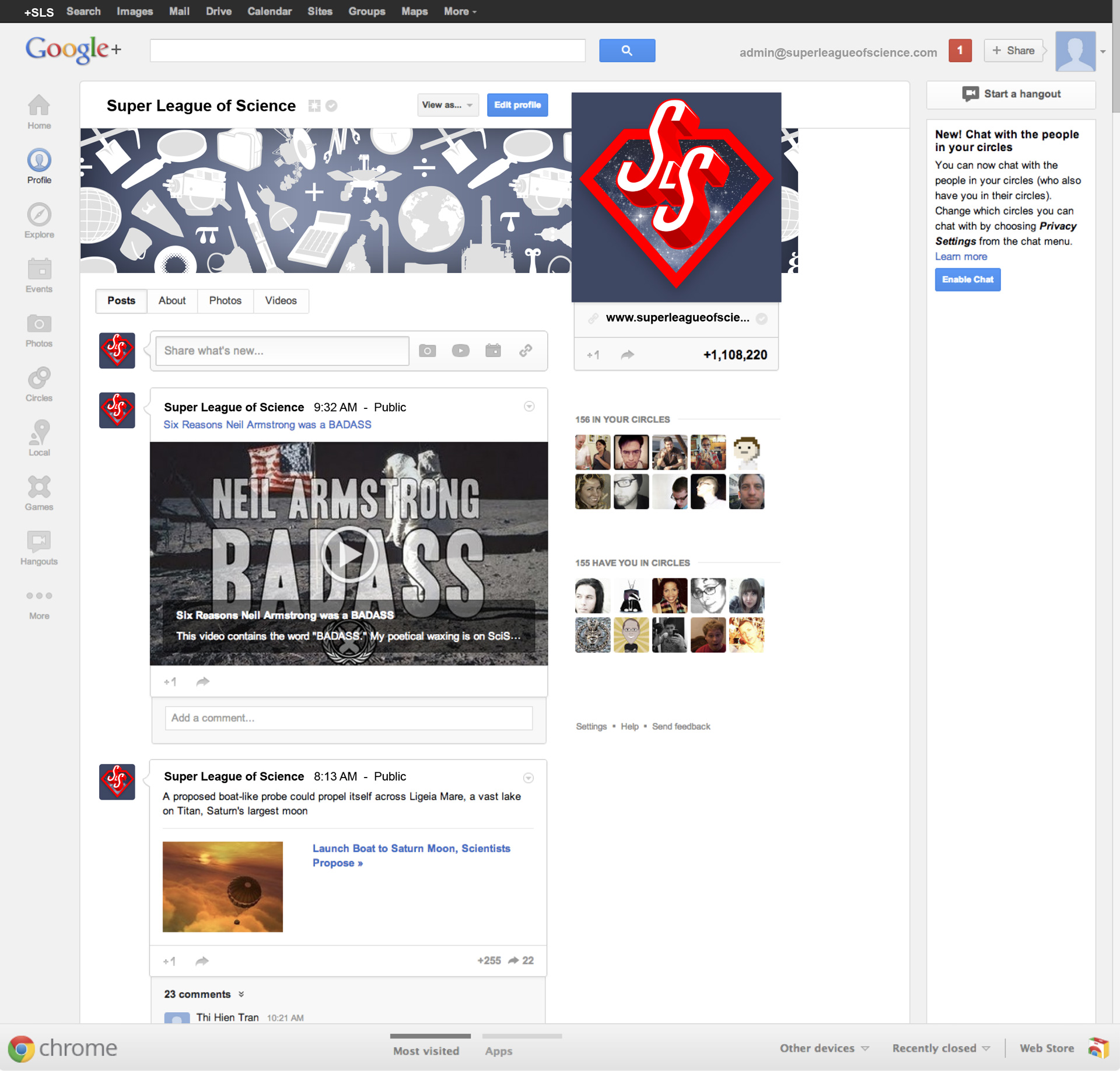Open the Hangouts sidebar icon
Viewport: 1120px width, 1071px height.
pyautogui.click(x=39, y=547)
